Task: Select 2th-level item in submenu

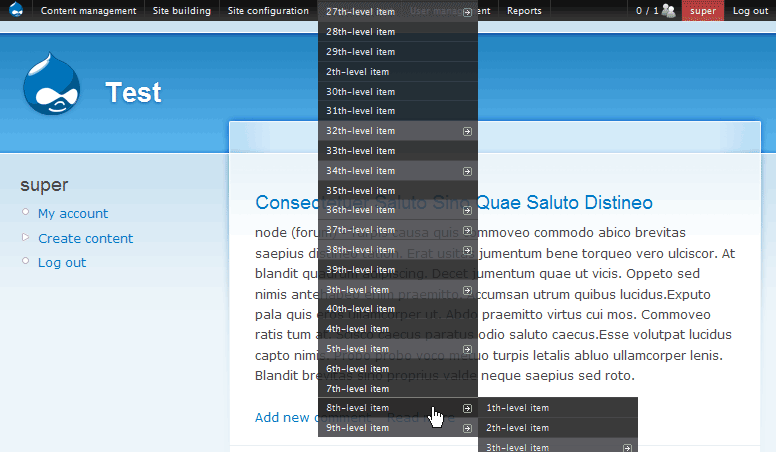Action: click(558, 428)
